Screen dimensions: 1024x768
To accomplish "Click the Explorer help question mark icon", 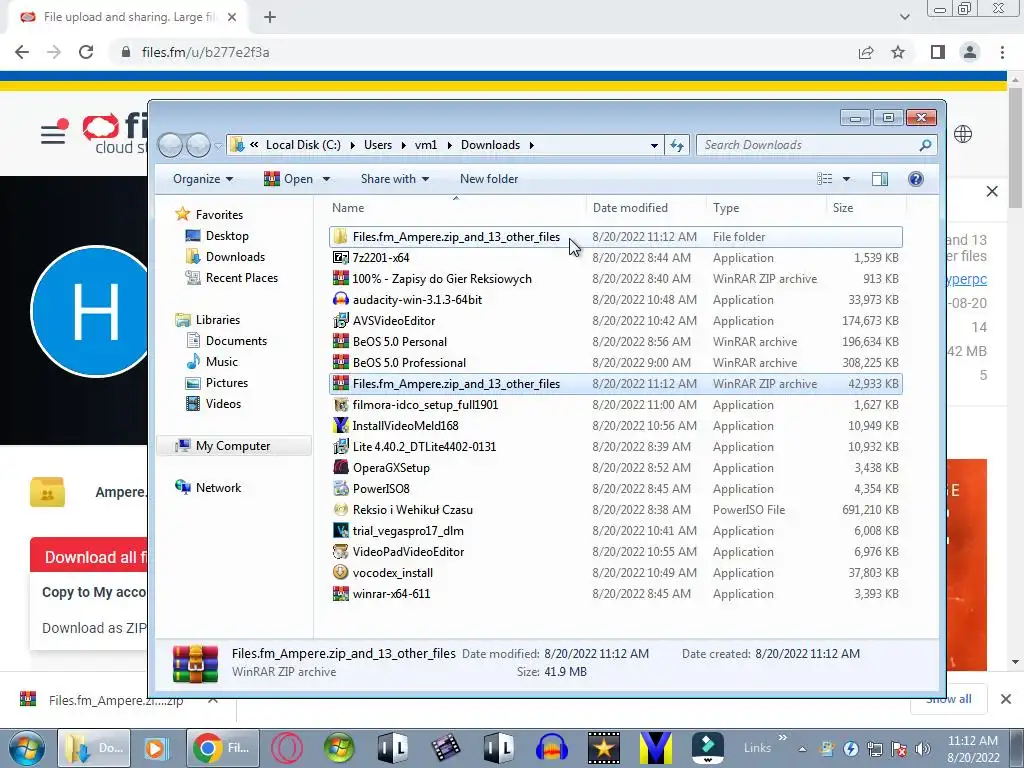I will (x=916, y=179).
